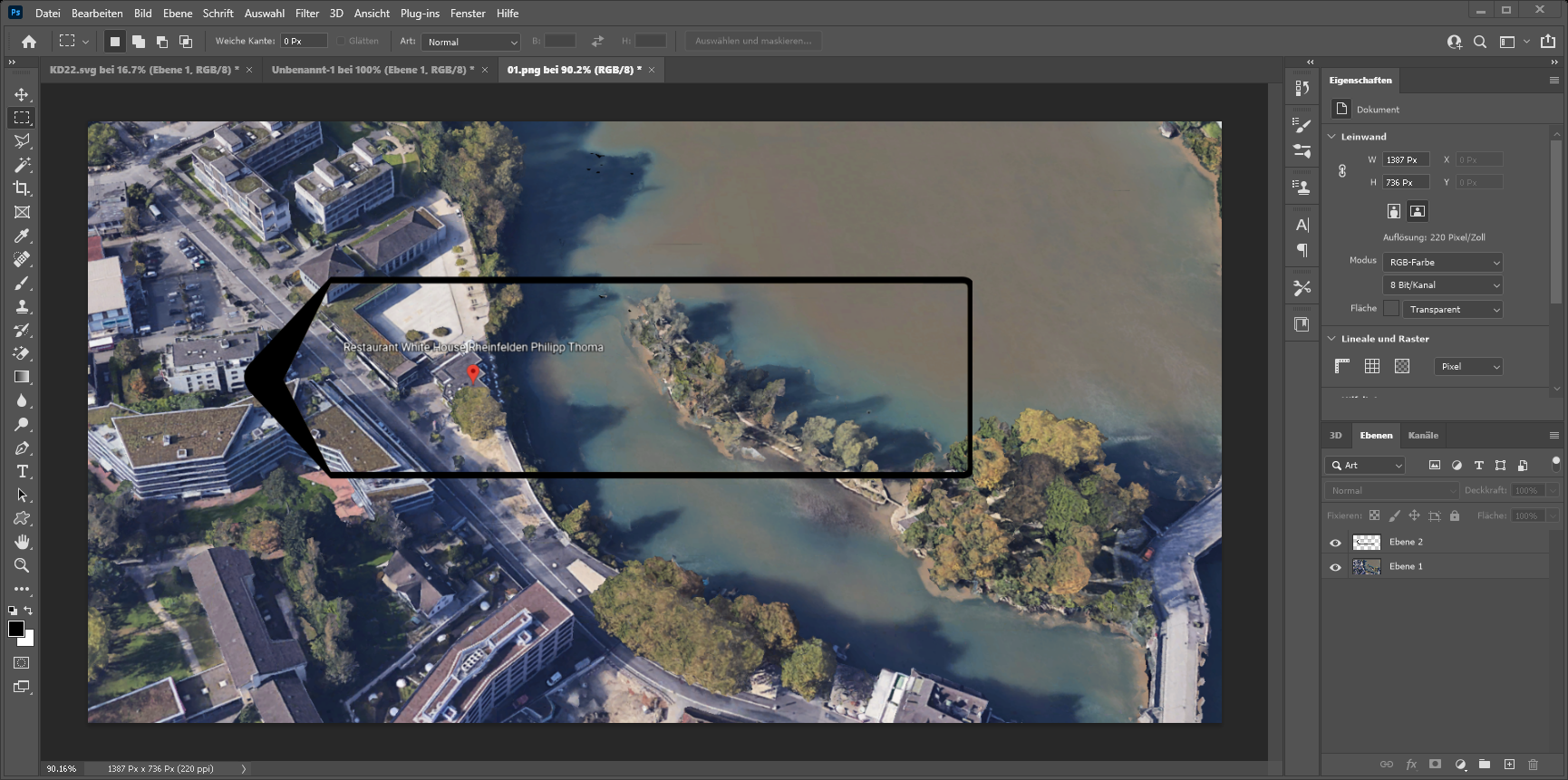The height and width of the screenshot is (780, 1568).
Task: Set canvas to portrait orientation
Action: coord(1394,211)
